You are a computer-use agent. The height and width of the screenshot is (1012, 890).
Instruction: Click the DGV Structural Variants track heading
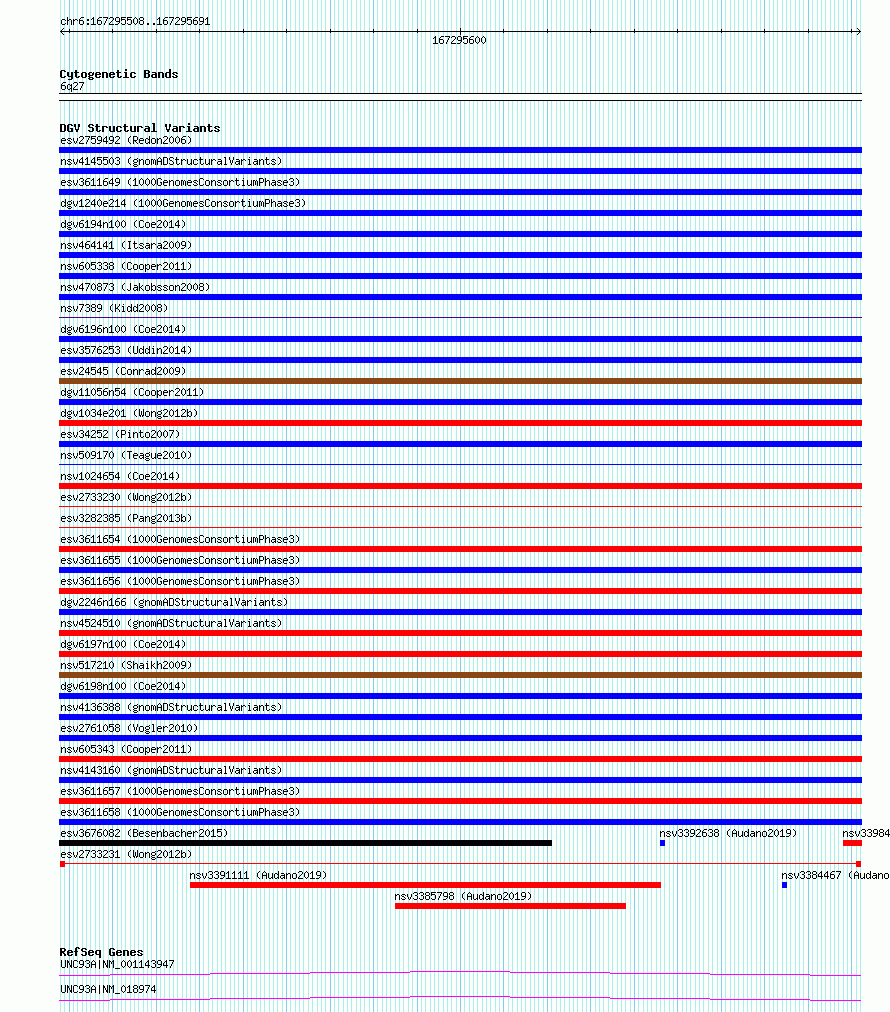click(x=140, y=128)
